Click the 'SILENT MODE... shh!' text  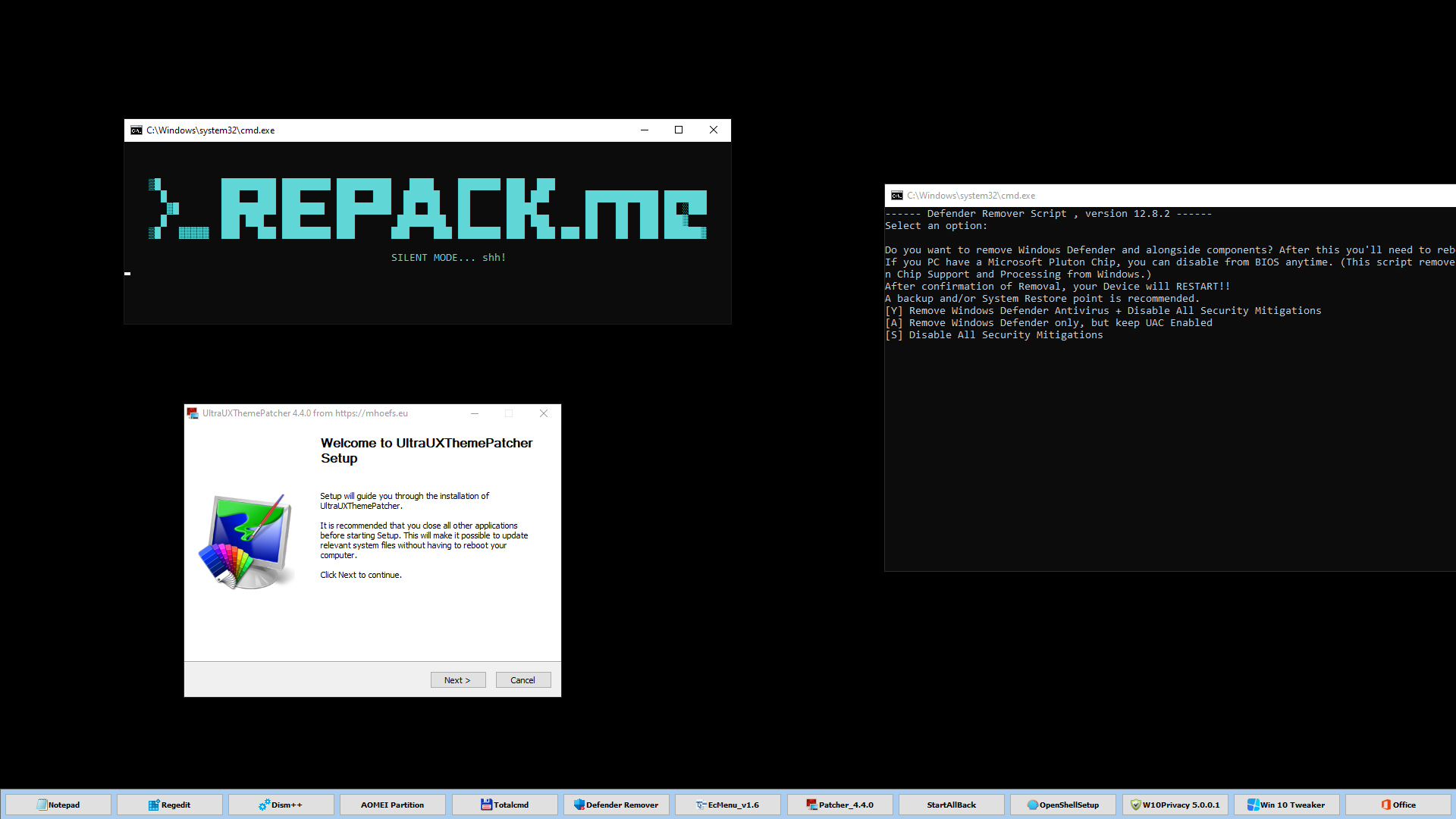pyautogui.click(x=448, y=258)
